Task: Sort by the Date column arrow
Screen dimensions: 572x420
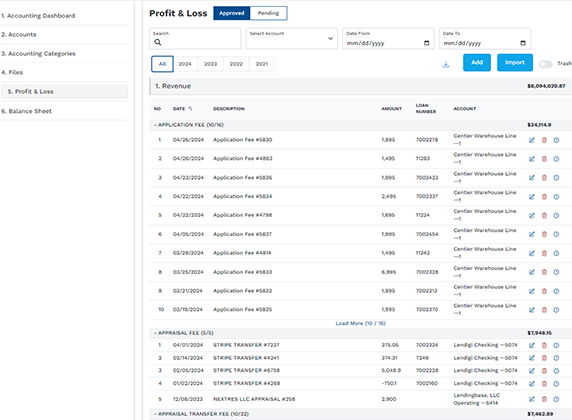Action: [x=190, y=108]
